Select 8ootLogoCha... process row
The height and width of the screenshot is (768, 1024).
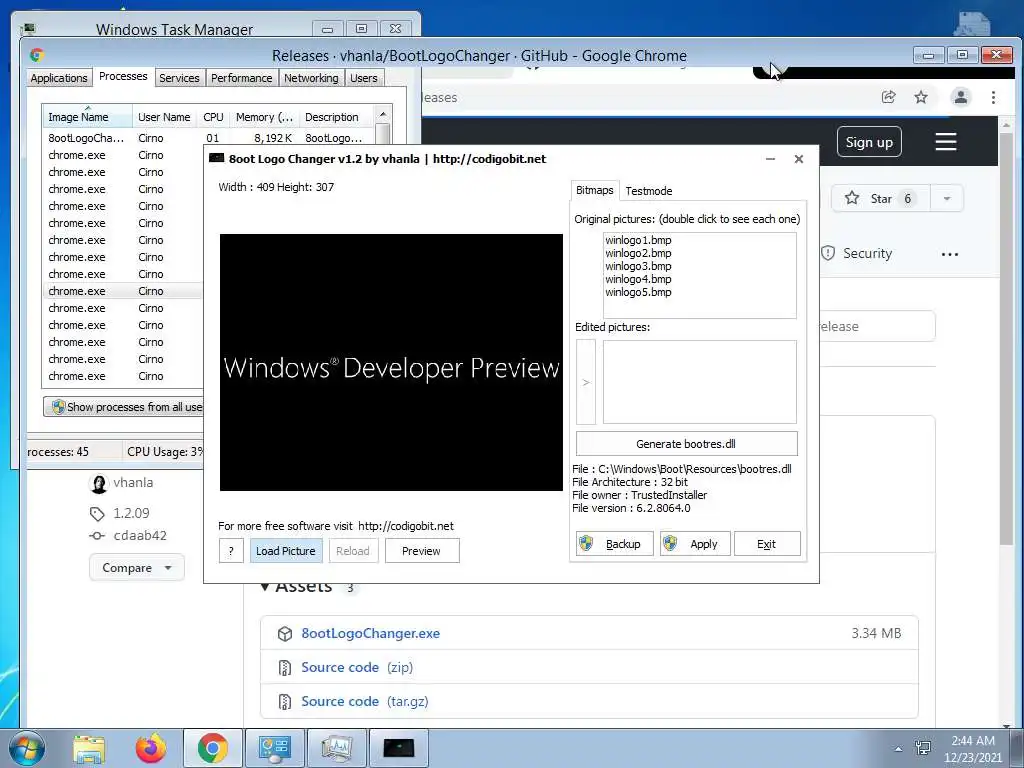pyautogui.click(x=209, y=138)
